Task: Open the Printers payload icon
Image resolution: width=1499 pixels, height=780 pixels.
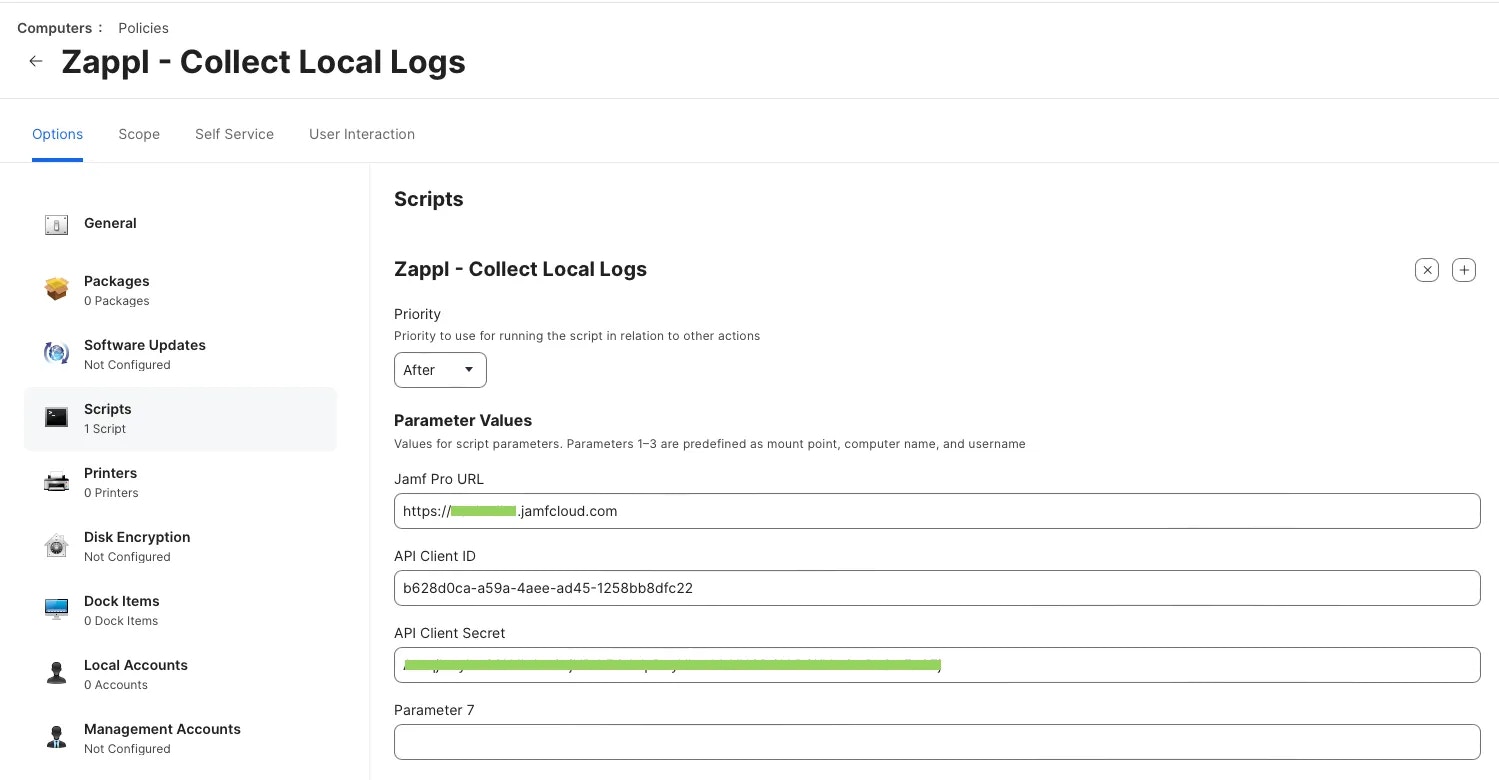Action: 56,482
